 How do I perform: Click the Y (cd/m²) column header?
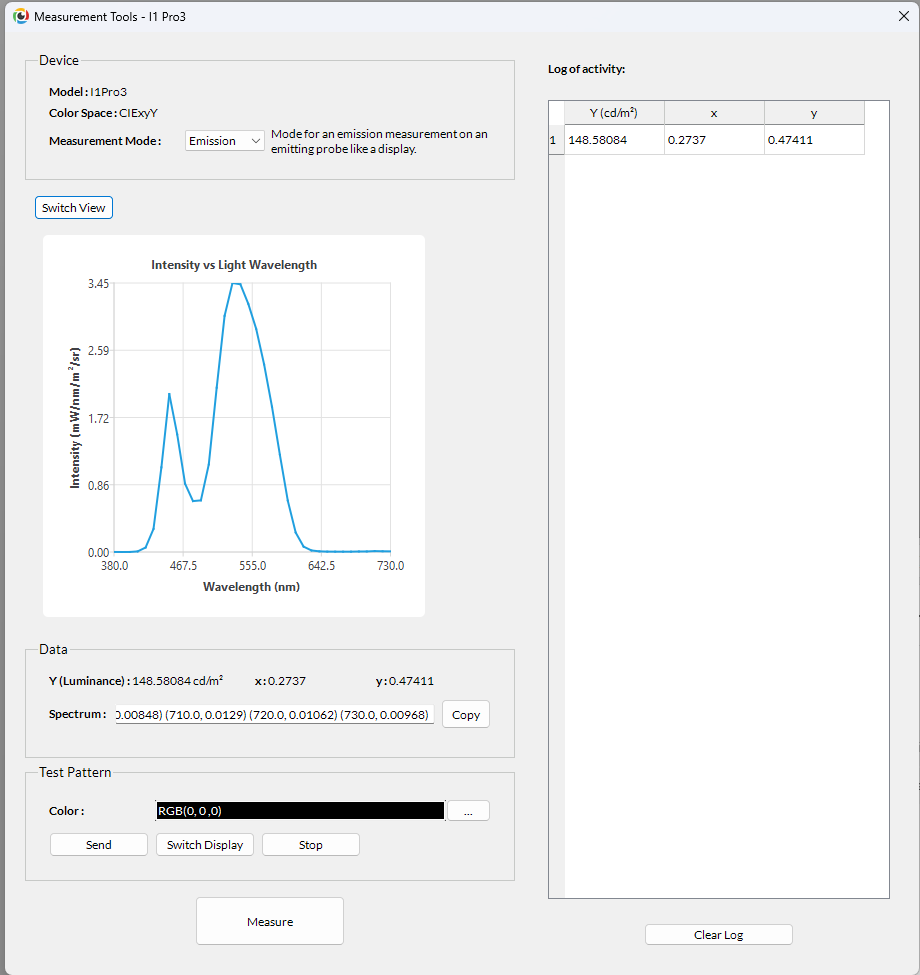tap(614, 113)
